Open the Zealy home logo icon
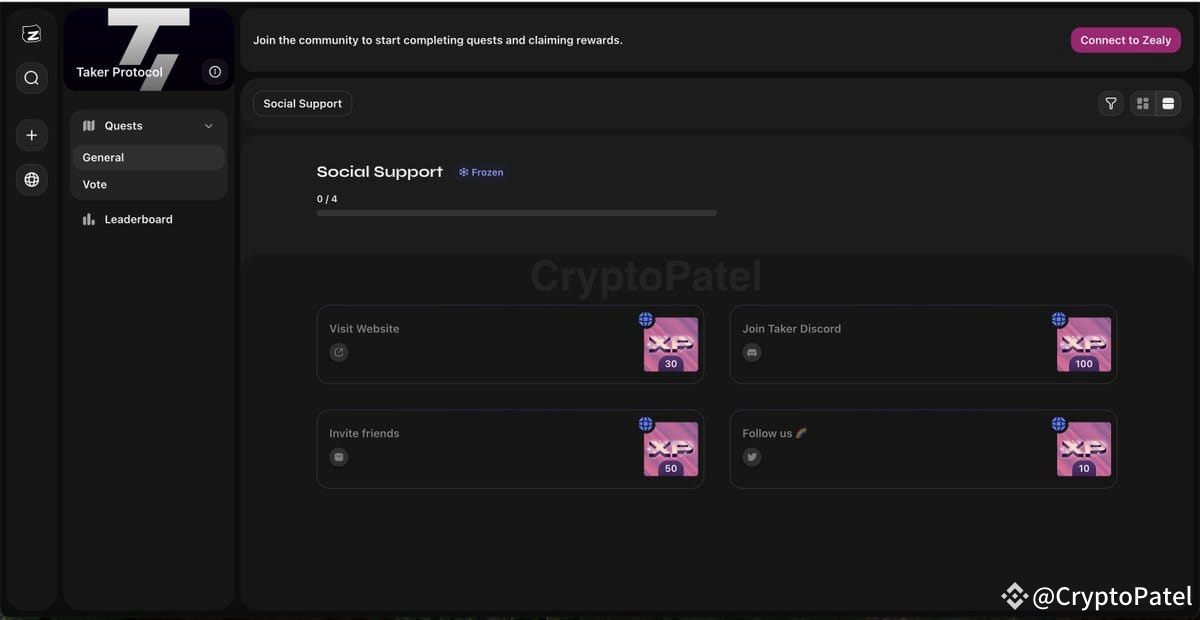 [x=32, y=34]
